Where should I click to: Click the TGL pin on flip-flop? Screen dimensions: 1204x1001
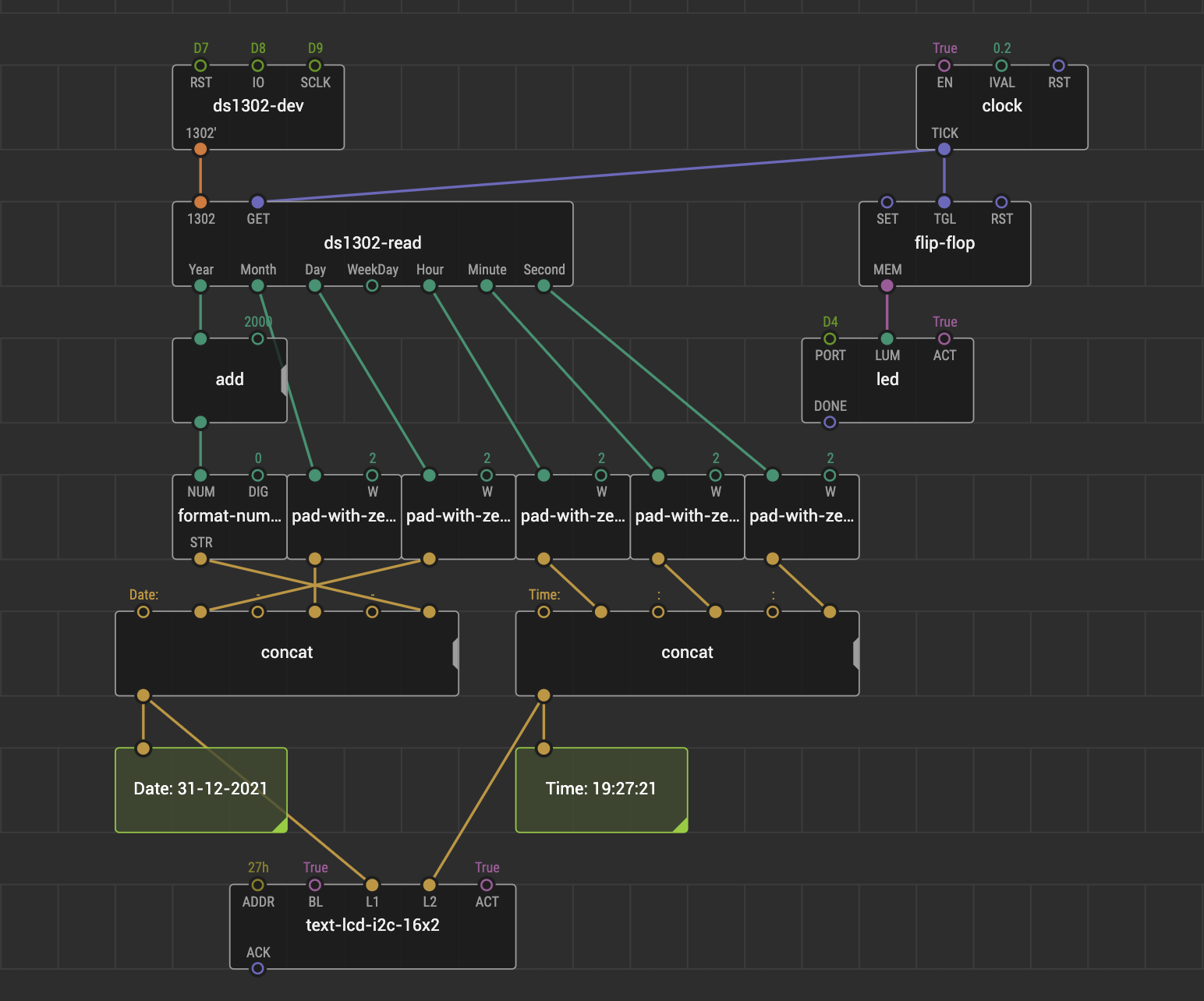(944, 202)
